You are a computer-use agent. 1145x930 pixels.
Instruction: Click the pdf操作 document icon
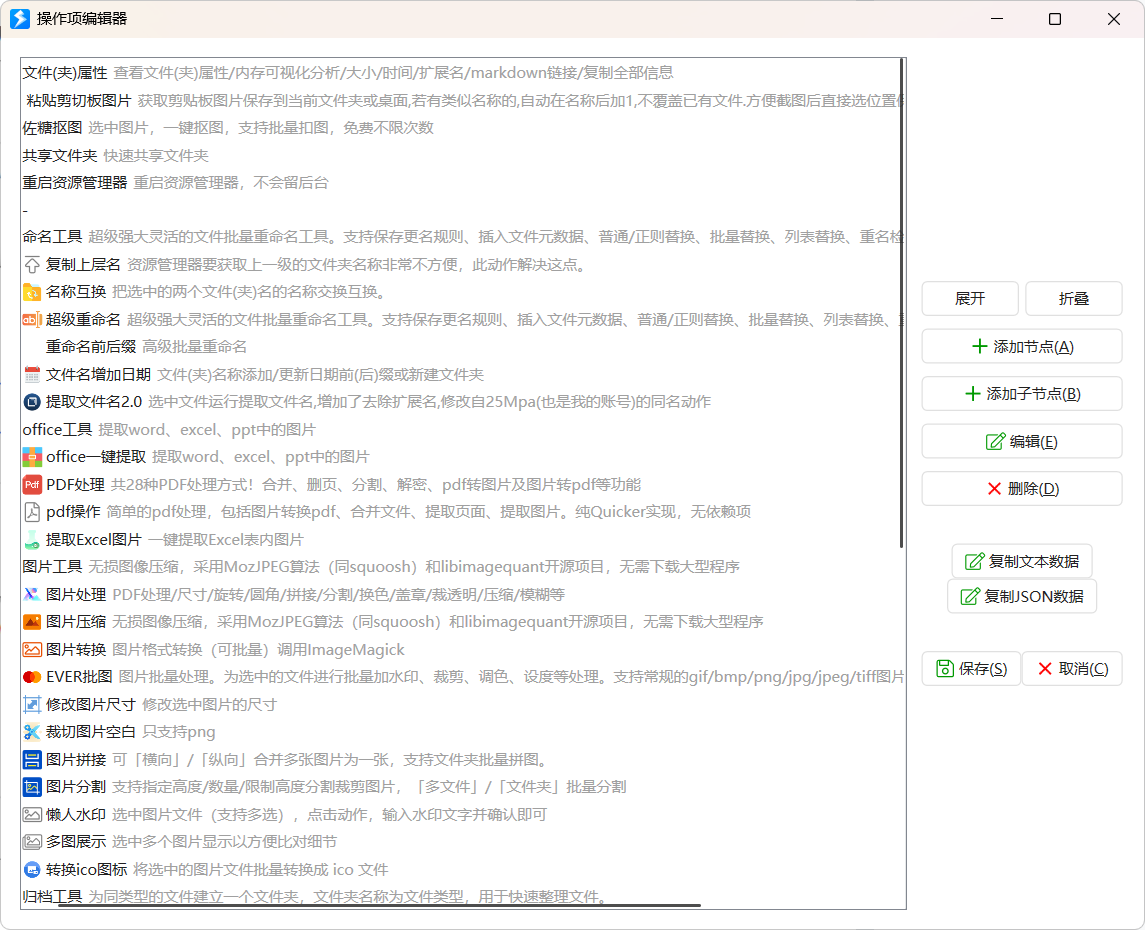tap(32, 512)
